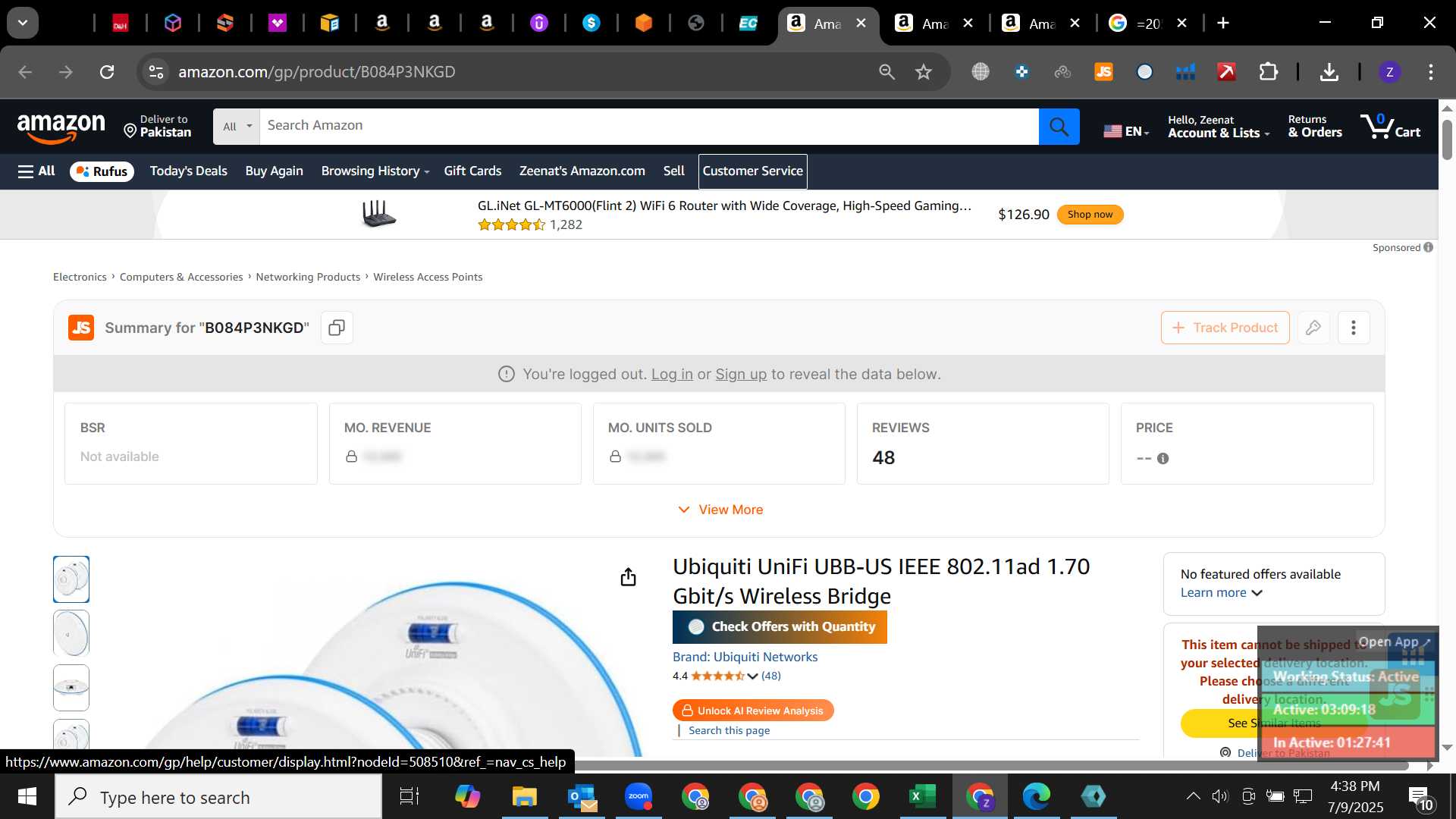Expand Account & Lists menu
This screenshot has height=819, width=1456.
click(1219, 126)
